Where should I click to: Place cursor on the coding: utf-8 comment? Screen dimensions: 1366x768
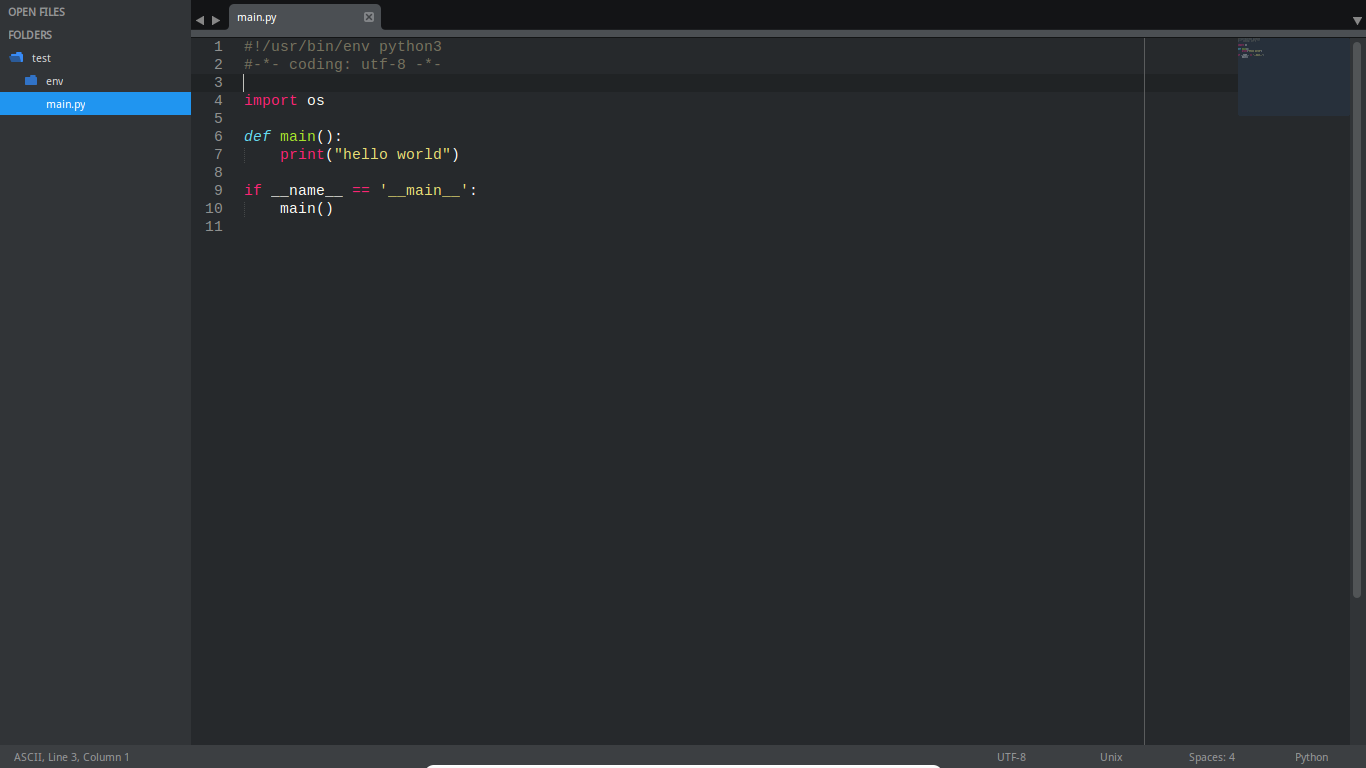pos(343,65)
